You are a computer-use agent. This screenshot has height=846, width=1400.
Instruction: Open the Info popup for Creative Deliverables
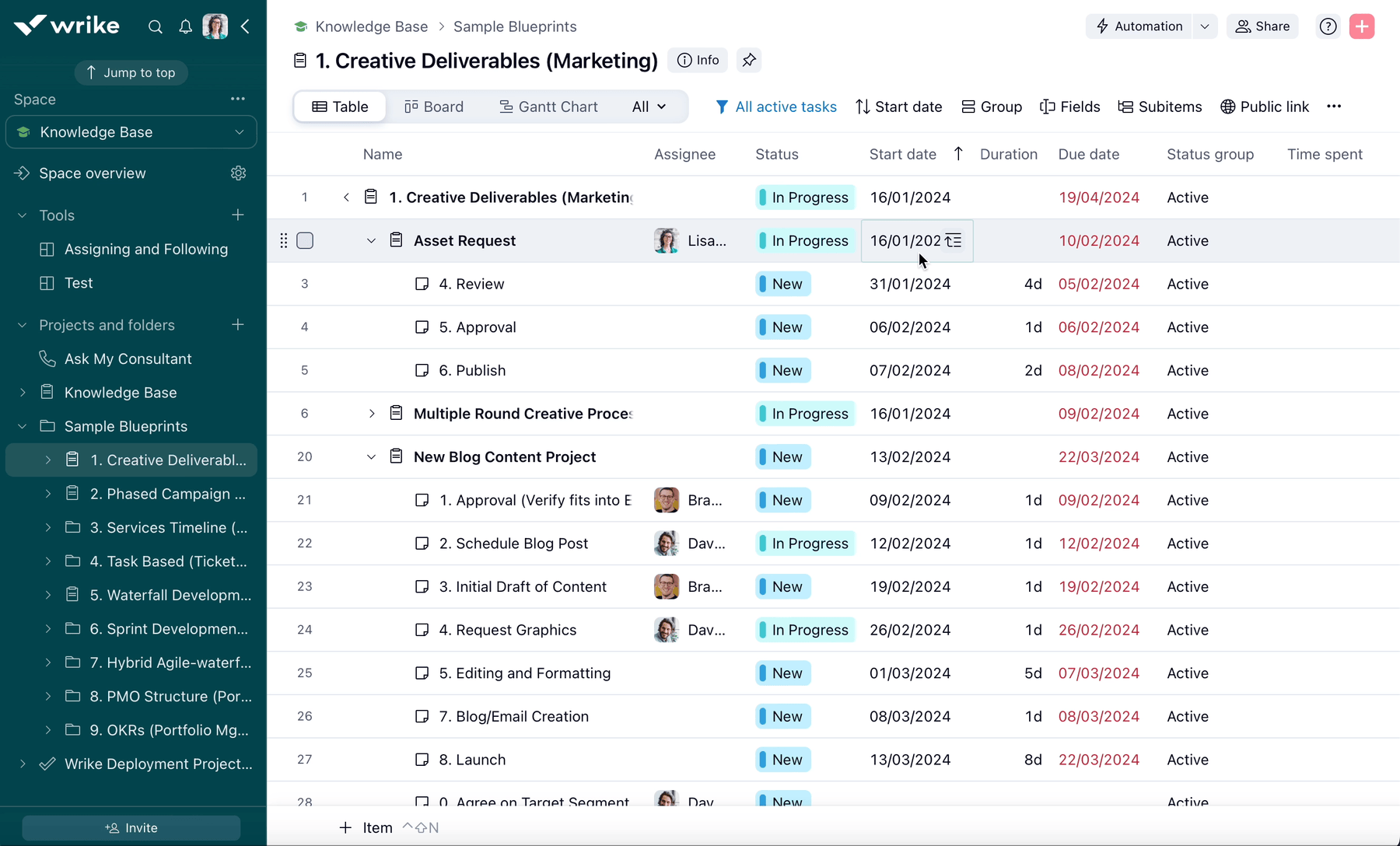click(x=697, y=60)
